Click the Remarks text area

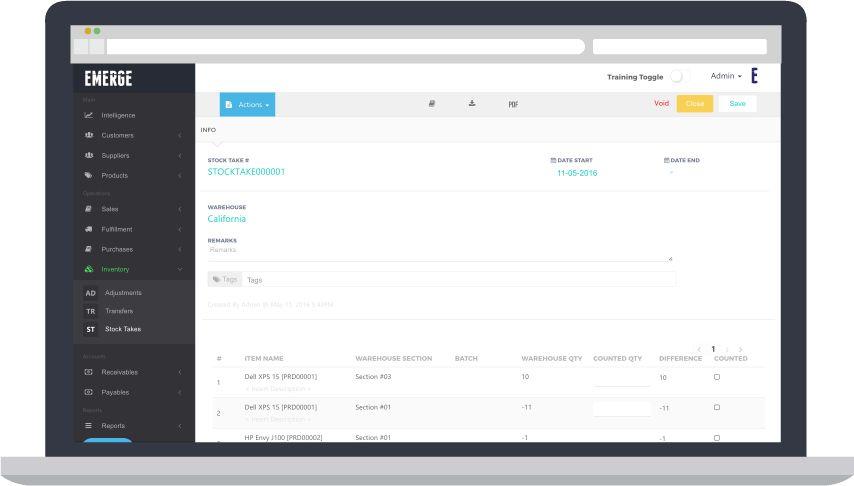(440, 253)
